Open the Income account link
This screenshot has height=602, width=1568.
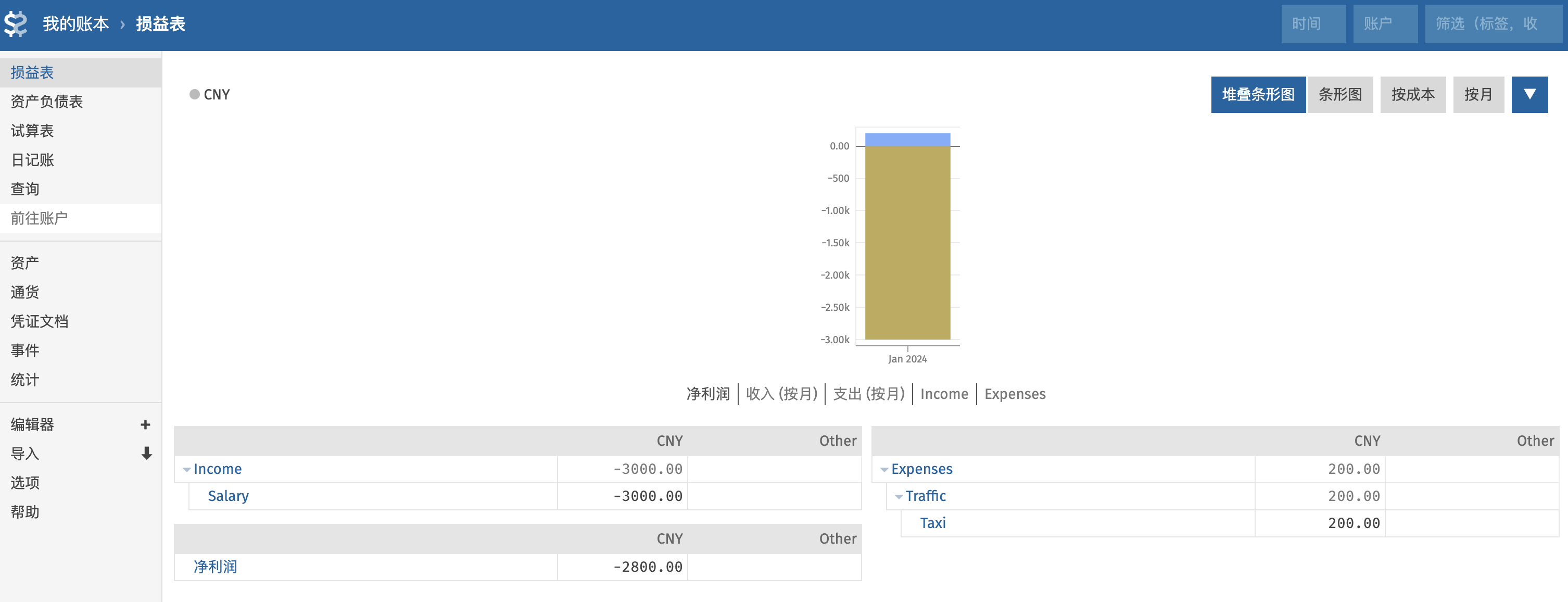[x=217, y=469]
